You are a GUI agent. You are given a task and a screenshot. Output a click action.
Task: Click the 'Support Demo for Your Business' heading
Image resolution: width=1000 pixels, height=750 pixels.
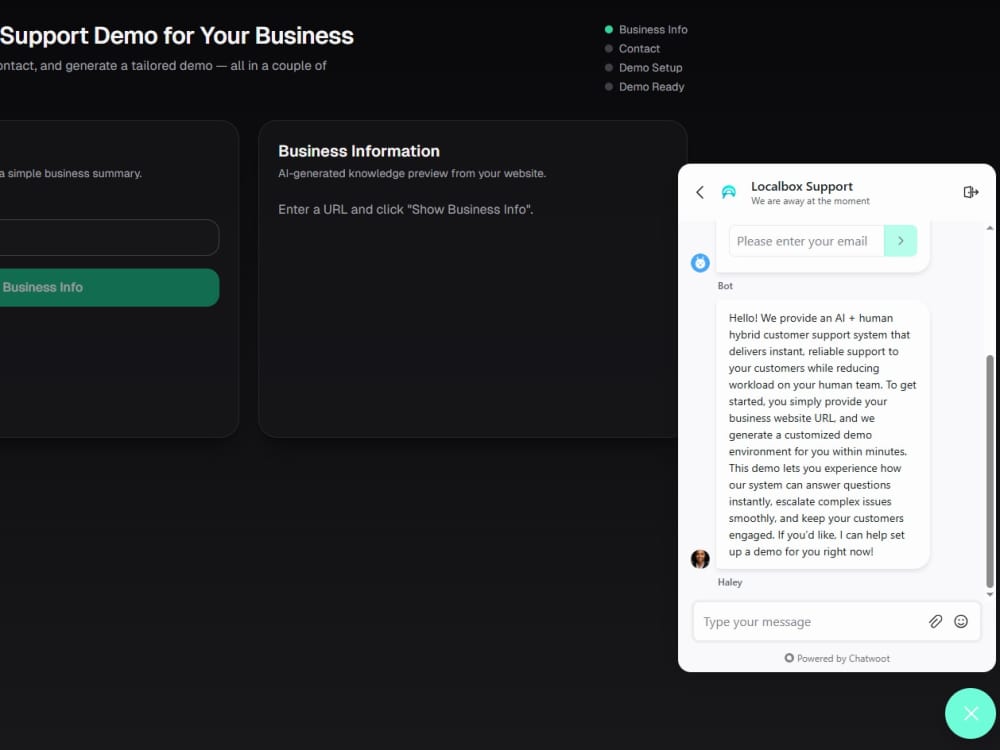(x=177, y=36)
